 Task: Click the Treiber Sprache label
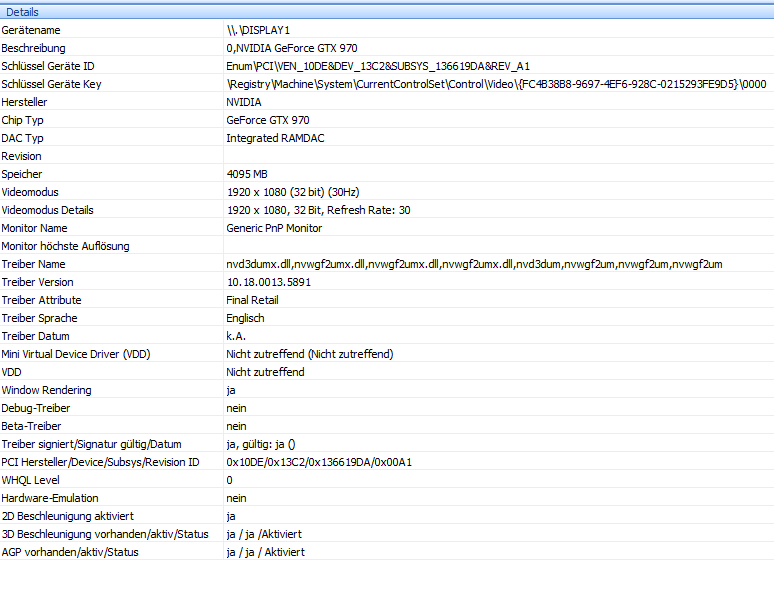[x=39, y=318]
